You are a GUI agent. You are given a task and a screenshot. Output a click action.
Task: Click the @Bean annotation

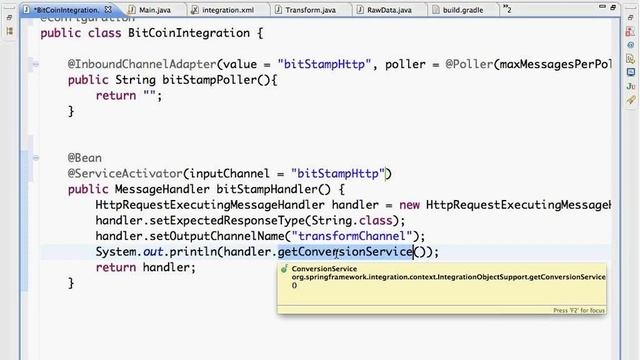[x=84, y=158]
